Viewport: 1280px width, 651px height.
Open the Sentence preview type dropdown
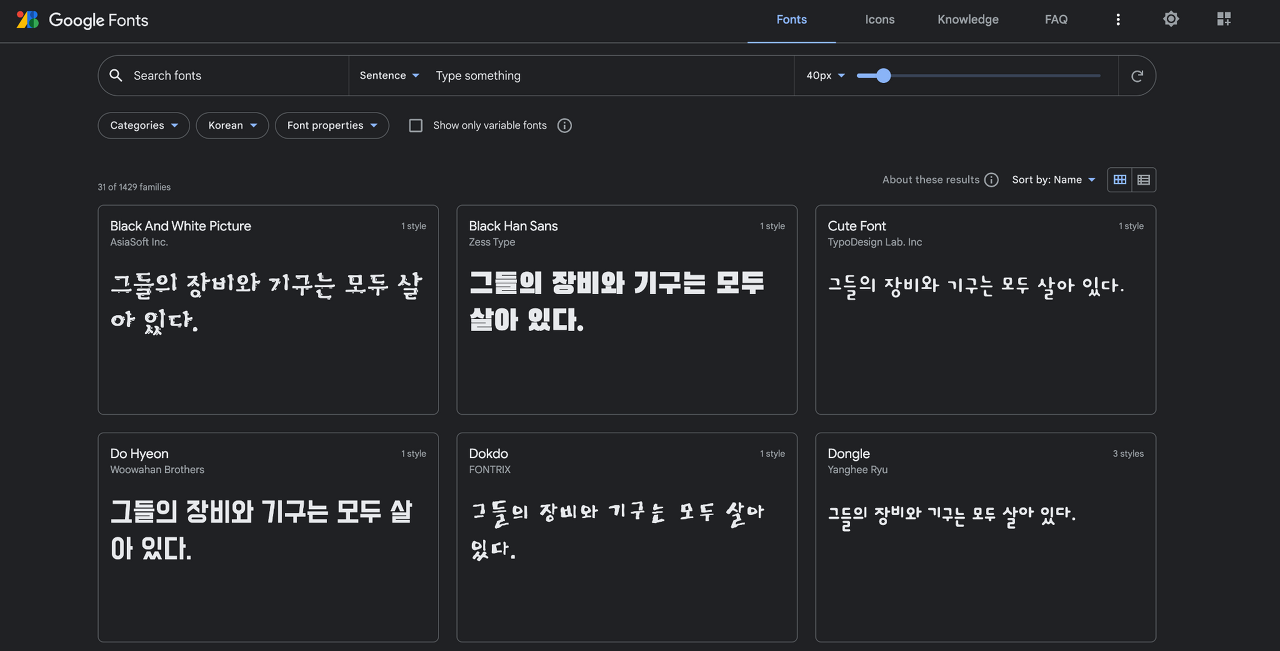pyautogui.click(x=390, y=76)
